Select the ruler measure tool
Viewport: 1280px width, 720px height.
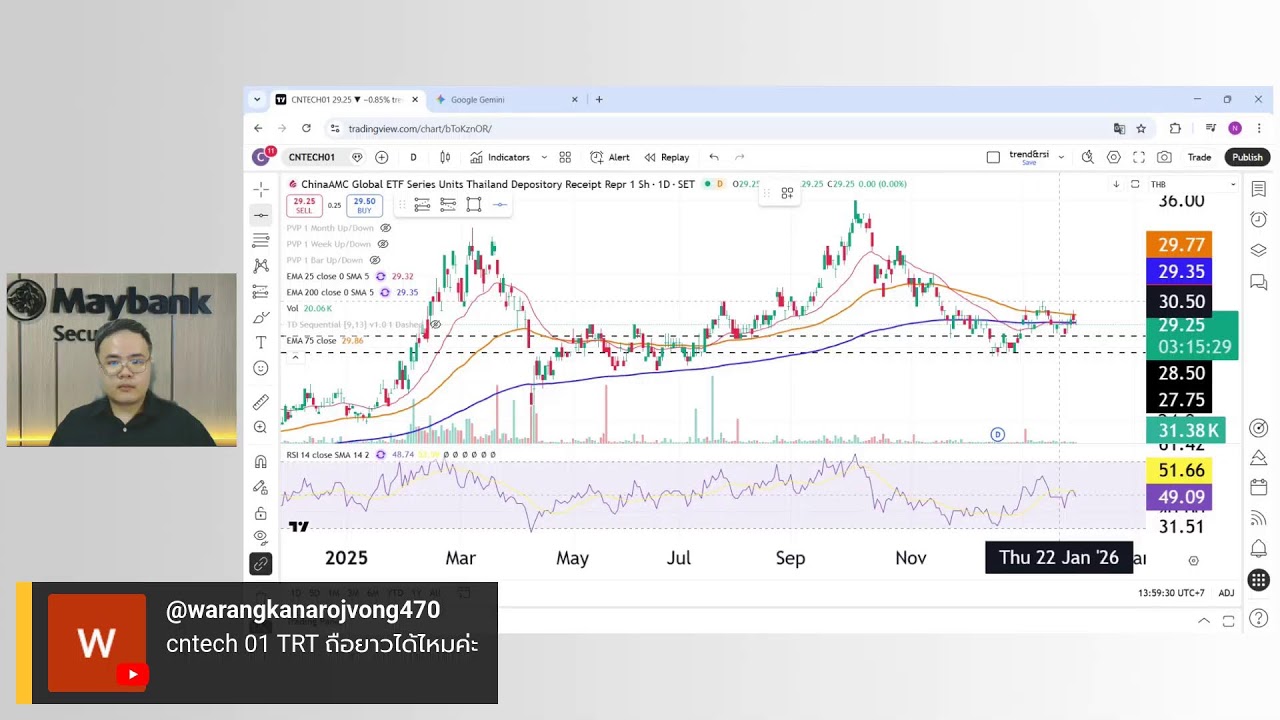coord(261,402)
